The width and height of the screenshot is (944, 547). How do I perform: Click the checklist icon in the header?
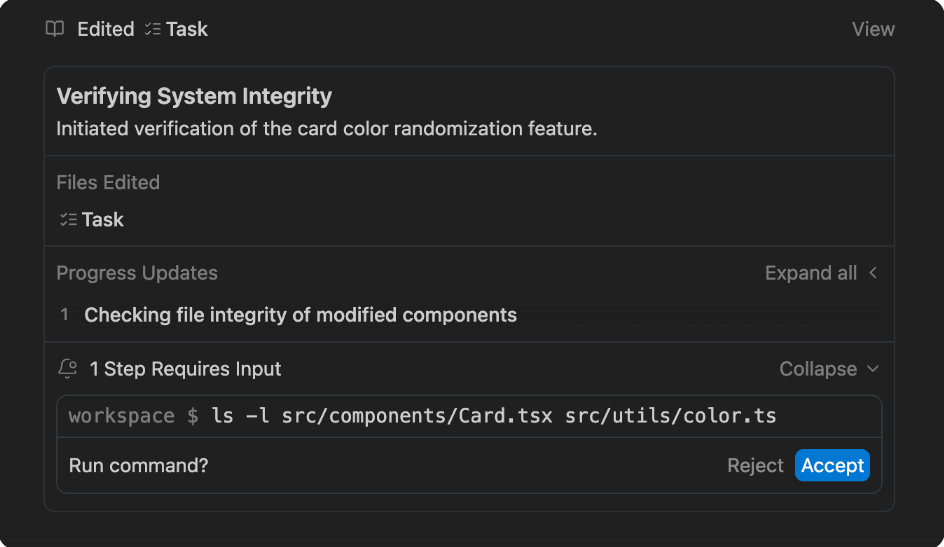point(152,29)
